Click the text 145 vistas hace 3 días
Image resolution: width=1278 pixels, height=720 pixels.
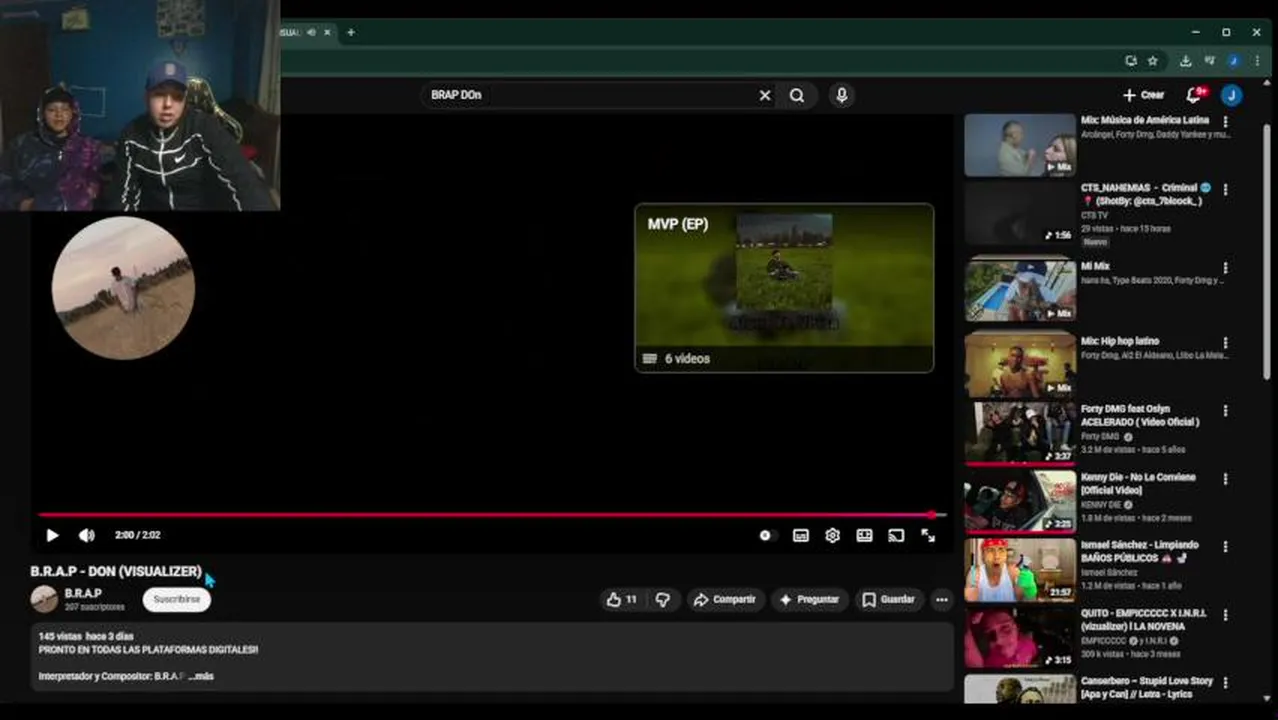click(86, 636)
